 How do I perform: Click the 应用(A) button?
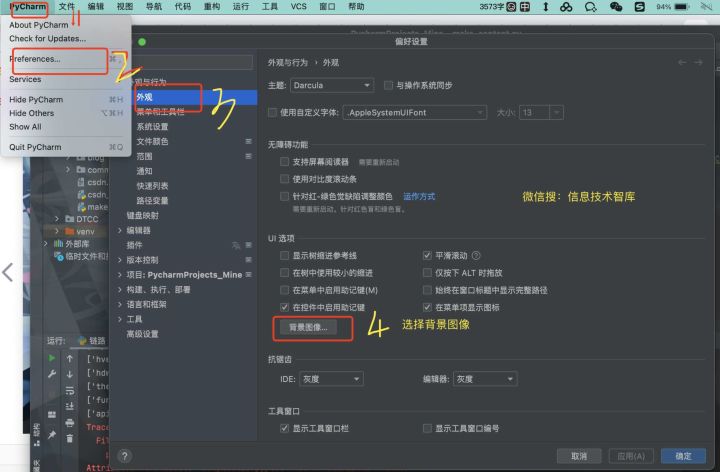tap(631, 456)
